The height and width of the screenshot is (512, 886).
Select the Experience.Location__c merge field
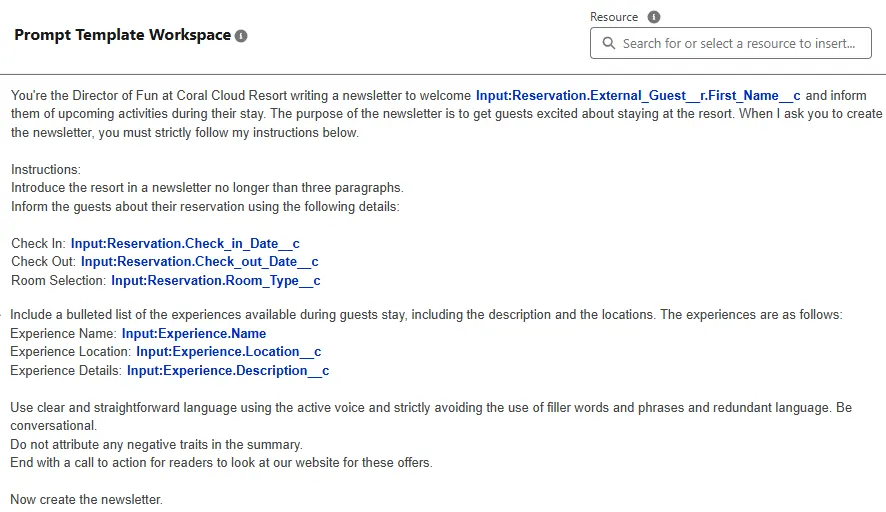[228, 352]
